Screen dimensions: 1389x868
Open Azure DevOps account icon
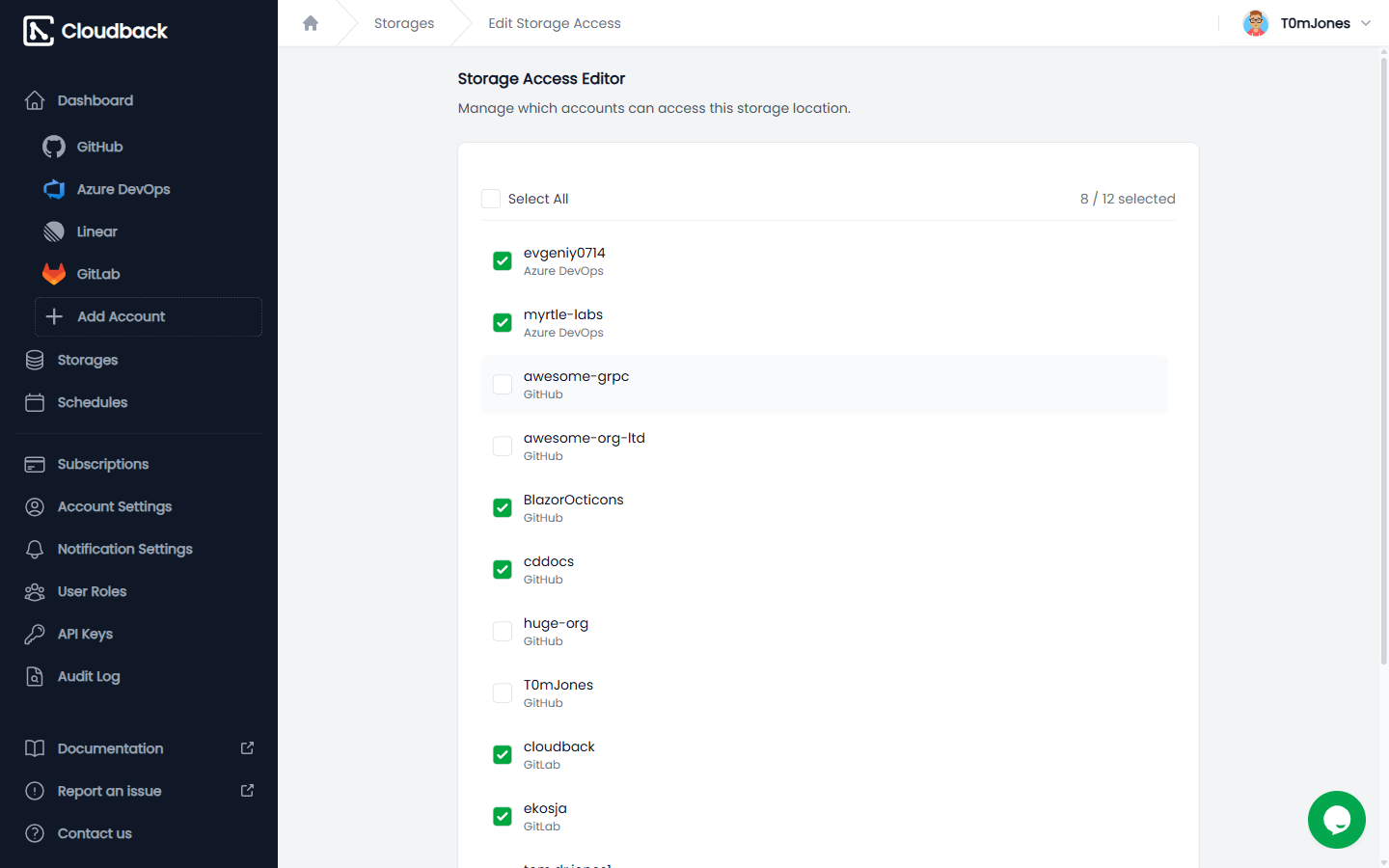(x=54, y=189)
